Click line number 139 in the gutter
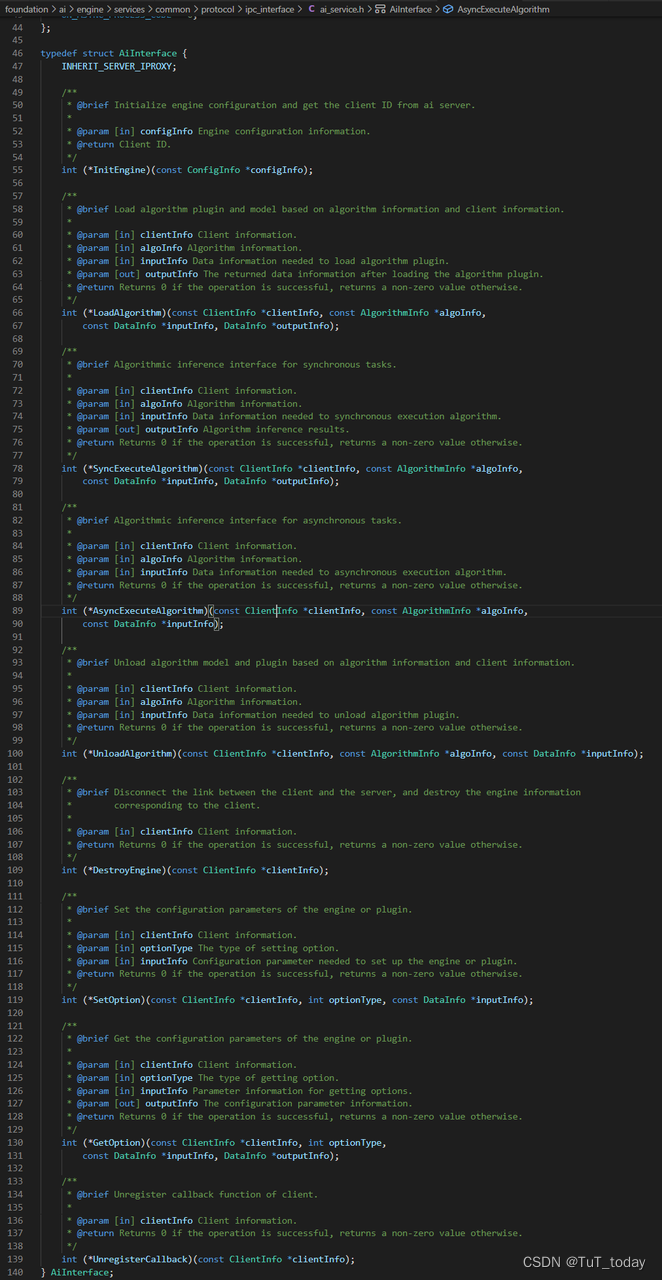Screen dimensions: 662x1280 pos(15,1260)
